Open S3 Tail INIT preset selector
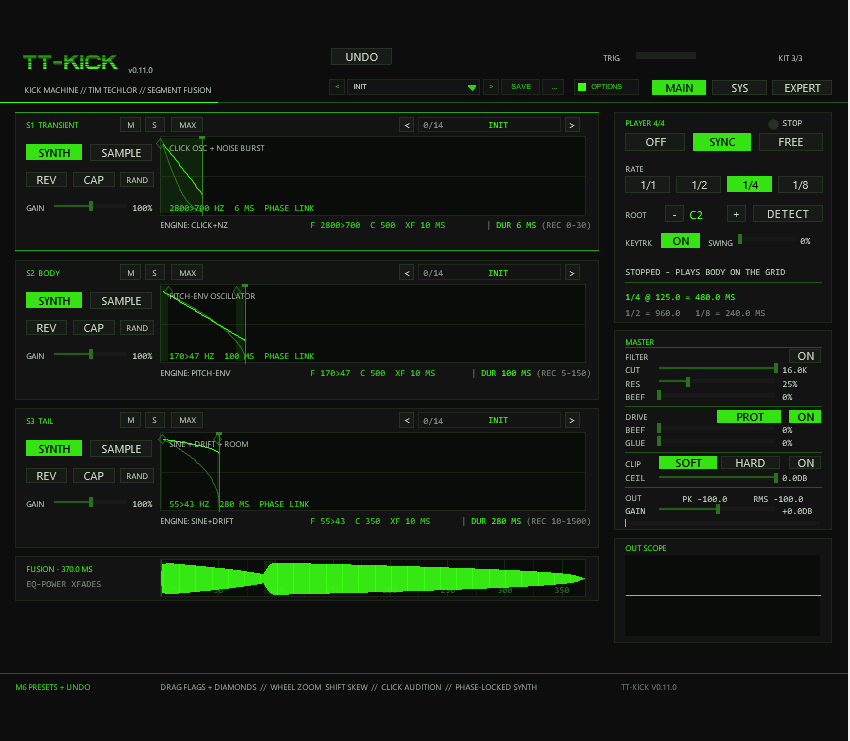 [x=489, y=420]
